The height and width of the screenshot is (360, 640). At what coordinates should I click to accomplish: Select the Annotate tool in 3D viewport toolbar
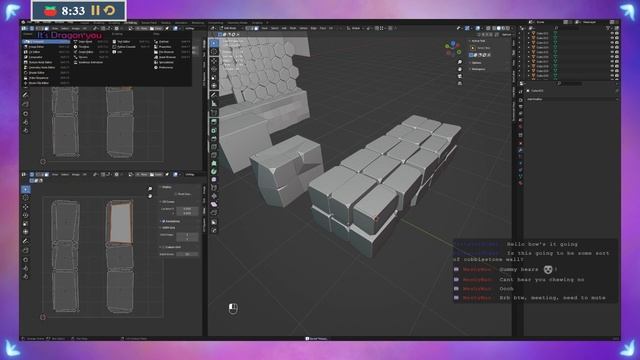pos(214,95)
